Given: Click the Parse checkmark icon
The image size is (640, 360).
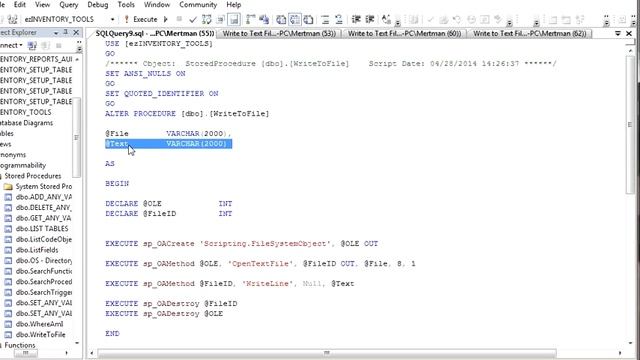Looking at the screenshot, I should point(193,19).
